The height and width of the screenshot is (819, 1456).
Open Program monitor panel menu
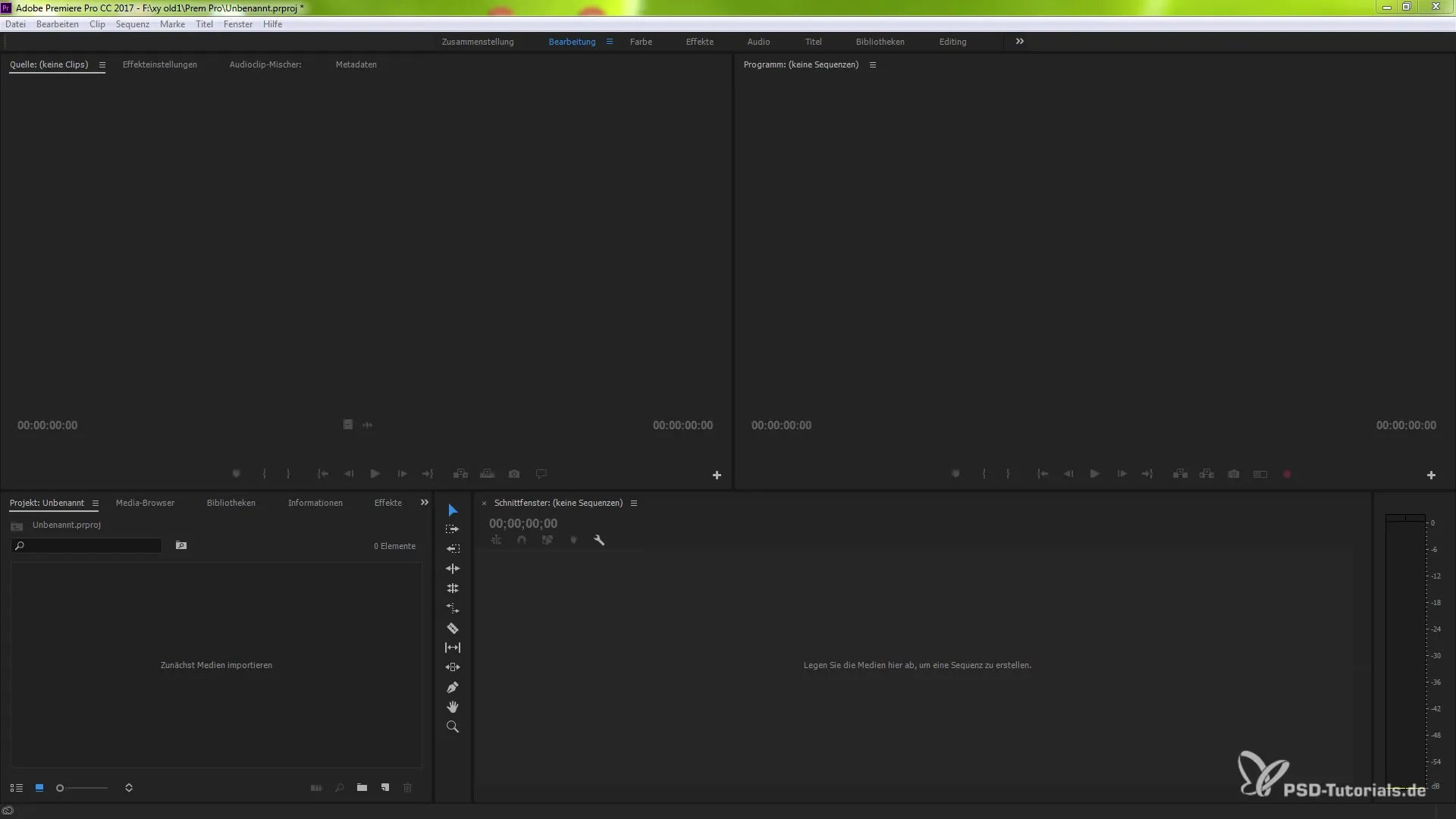point(873,64)
